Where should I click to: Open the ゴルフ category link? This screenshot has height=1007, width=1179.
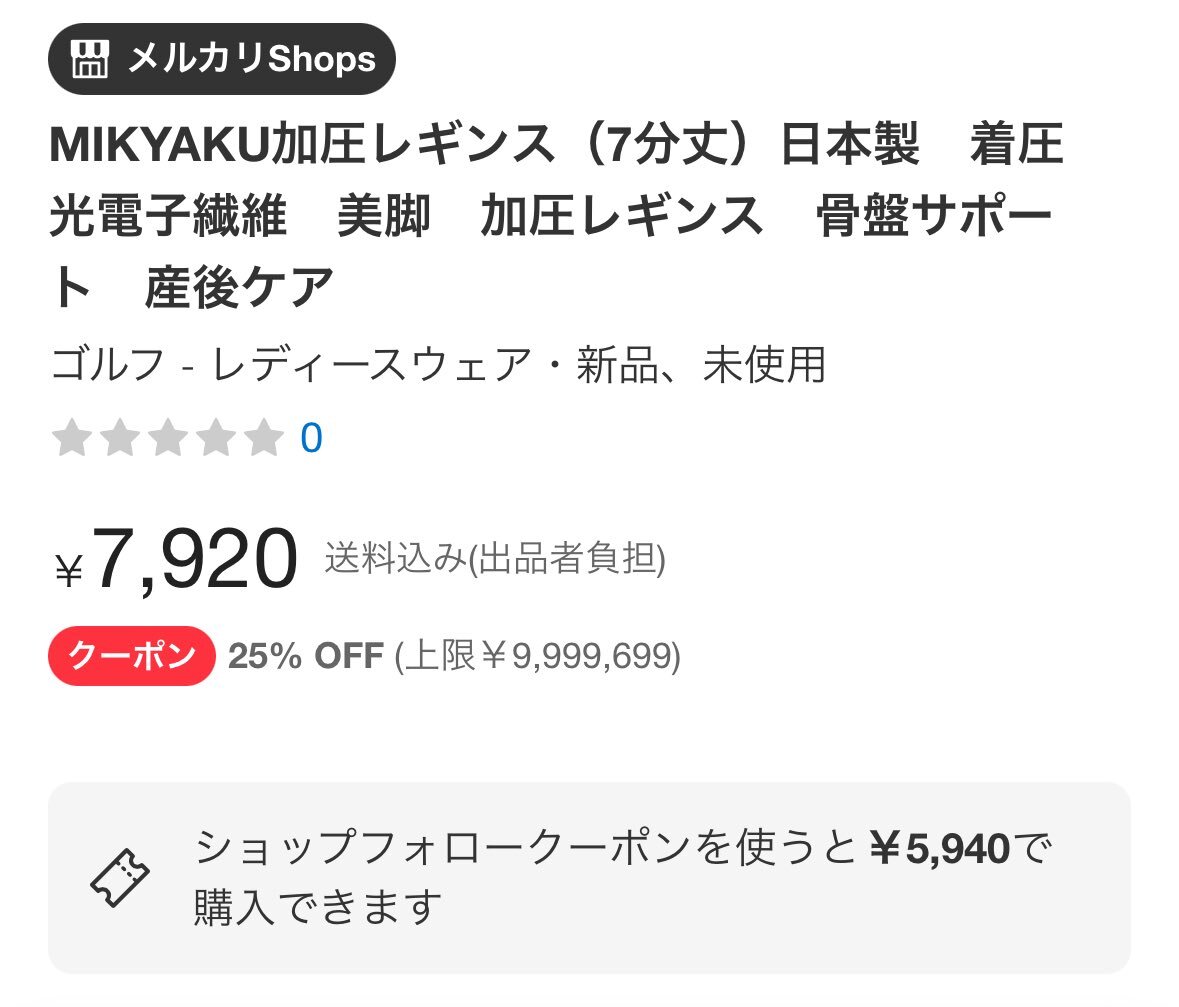[108, 365]
